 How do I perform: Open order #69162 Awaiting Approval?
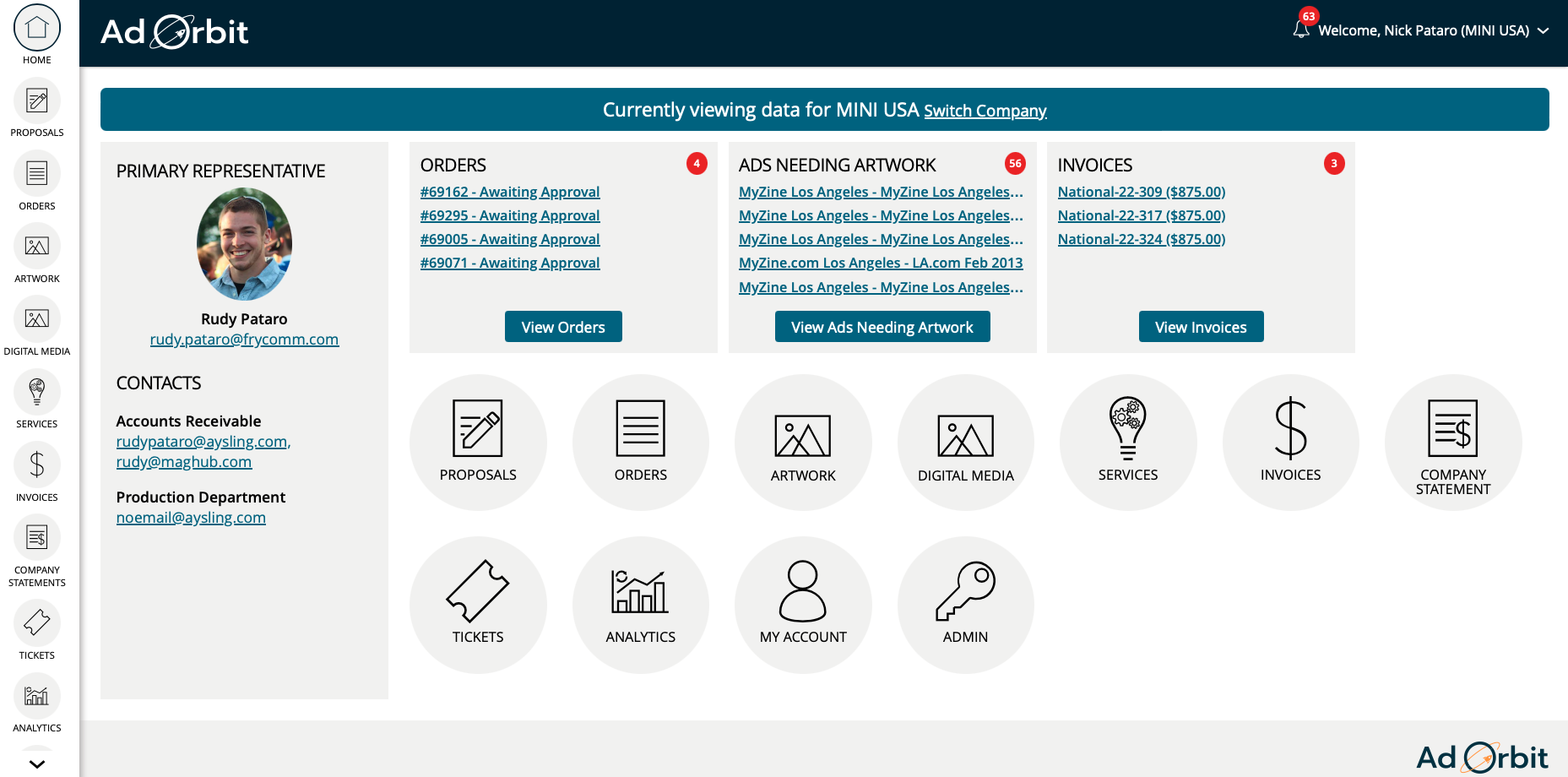pyautogui.click(x=510, y=192)
